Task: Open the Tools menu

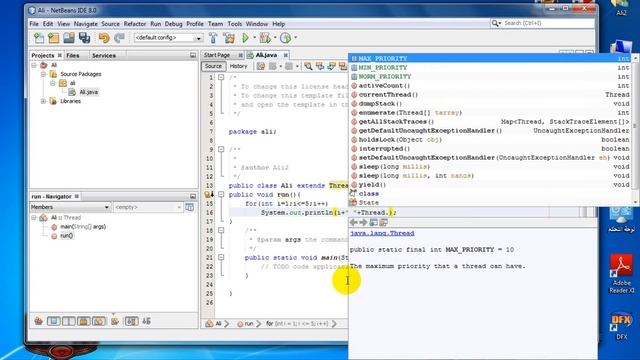Action: pos(235,24)
